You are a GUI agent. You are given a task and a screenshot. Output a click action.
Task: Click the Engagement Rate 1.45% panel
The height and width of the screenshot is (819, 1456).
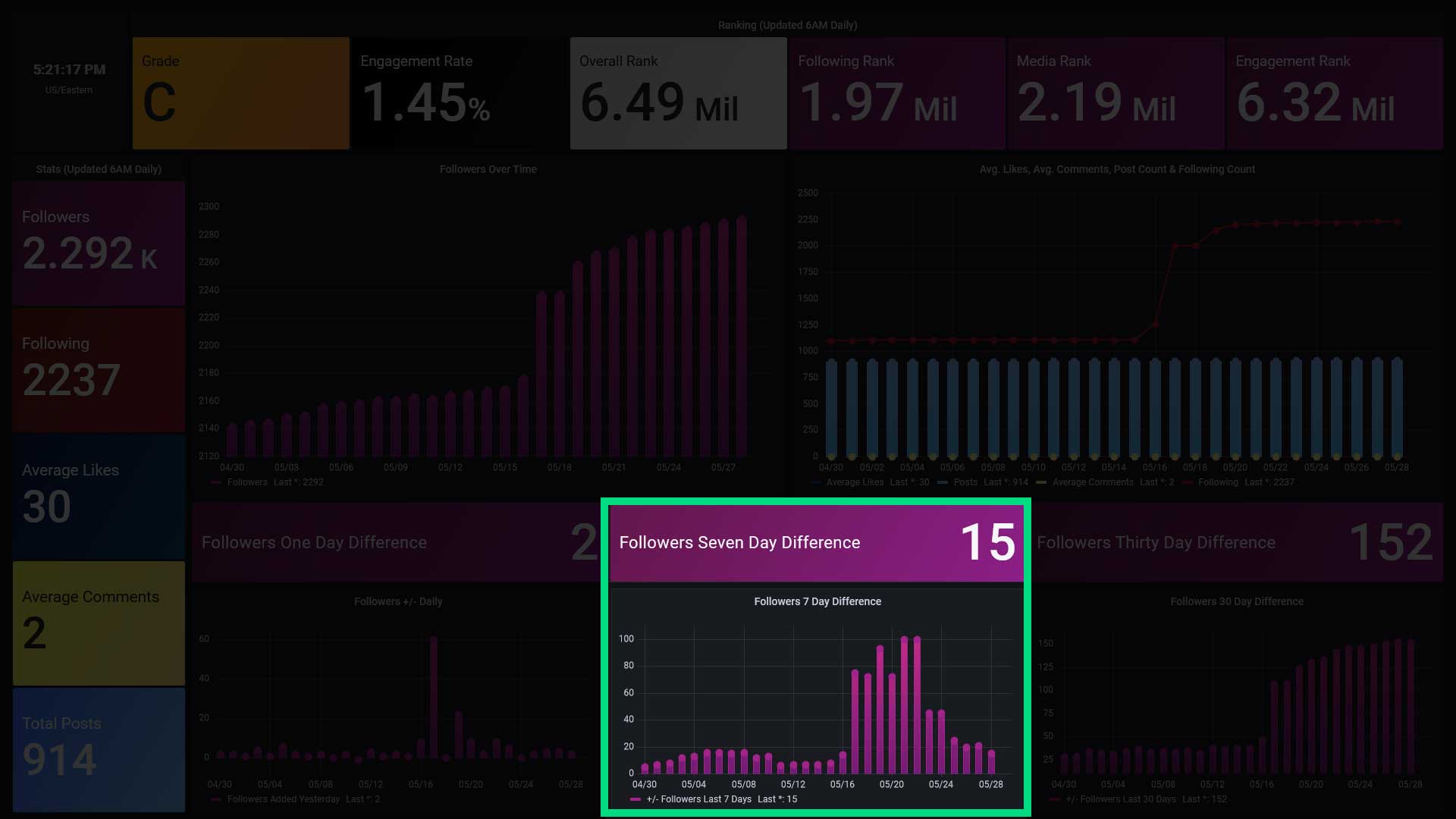click(x=459, y=93)
